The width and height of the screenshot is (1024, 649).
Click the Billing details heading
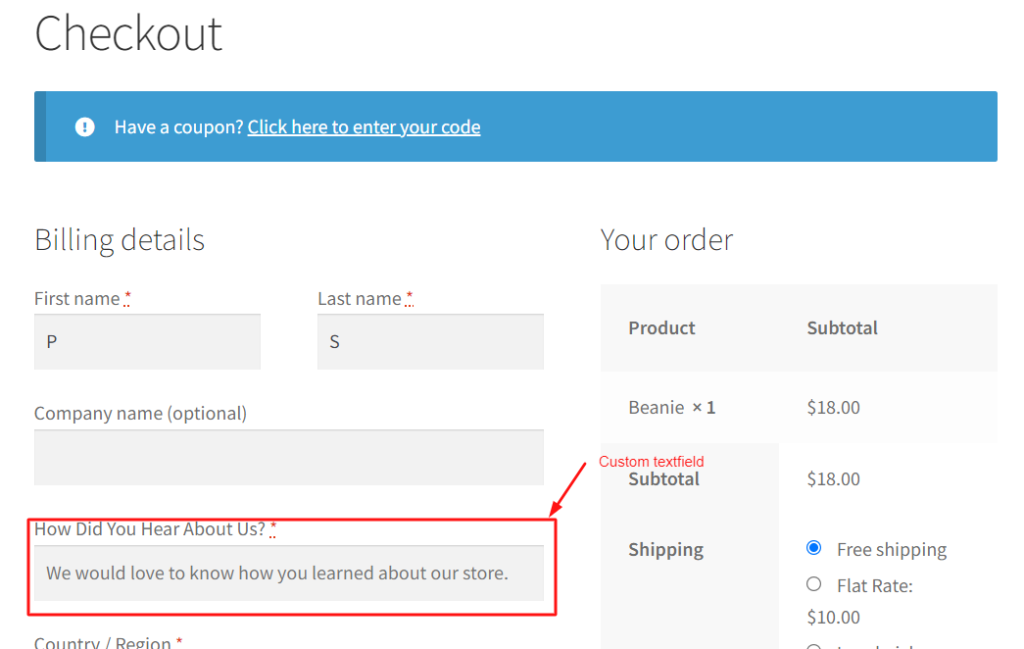click(120, 240)
